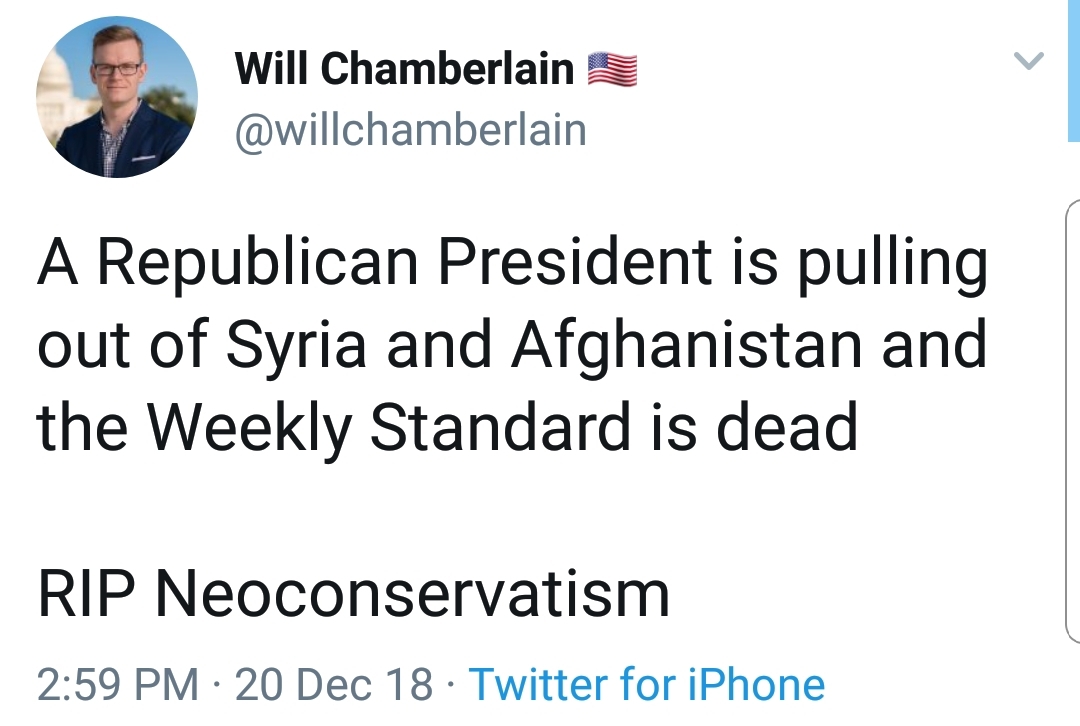This screenshot has height=726, width=1080.
Task: Click the word Syria in the tweet
Action: (x=296, y=345)
